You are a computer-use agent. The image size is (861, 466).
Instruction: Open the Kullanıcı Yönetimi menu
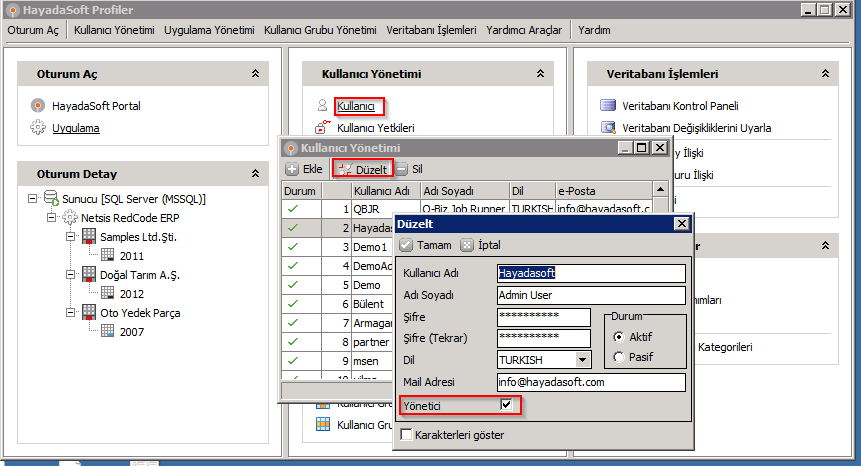[114, 30]
